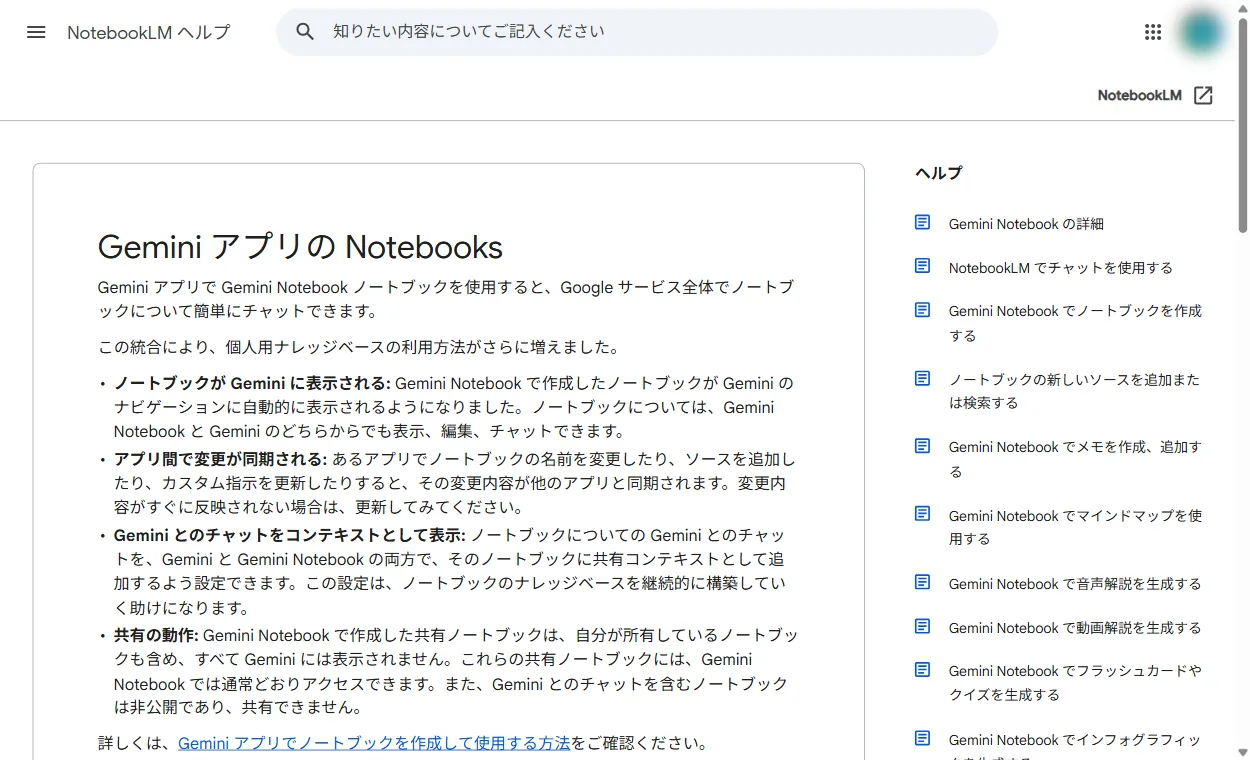Click article icon beside ノートブックを作成する
The height and width of the screenshot is (760, 1250).
tap(923, 310)
